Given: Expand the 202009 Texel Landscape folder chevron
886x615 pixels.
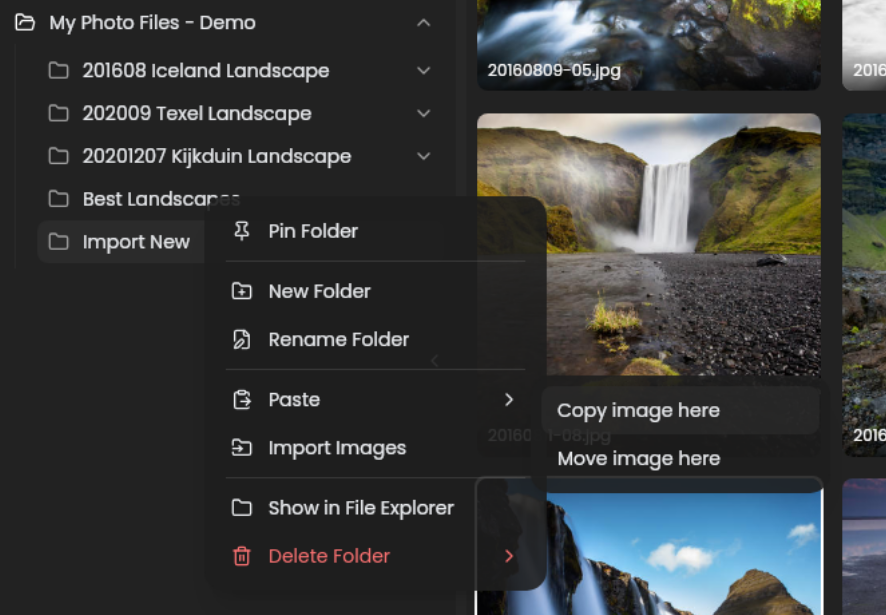Looking at the screenshot, I should tap(424, 114).
